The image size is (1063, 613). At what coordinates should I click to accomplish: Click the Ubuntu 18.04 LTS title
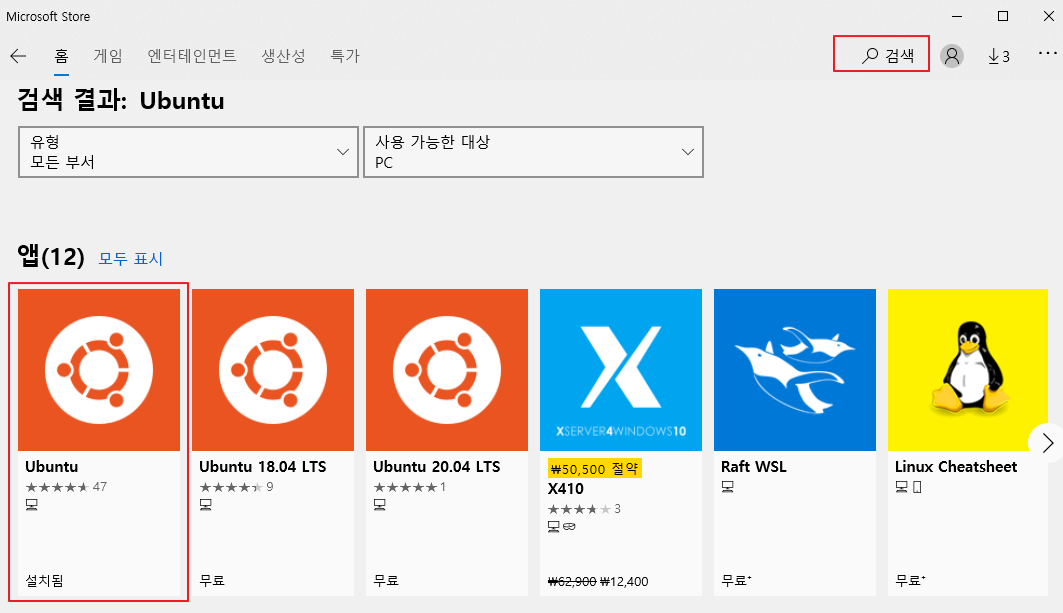click(x=263, y=467)
